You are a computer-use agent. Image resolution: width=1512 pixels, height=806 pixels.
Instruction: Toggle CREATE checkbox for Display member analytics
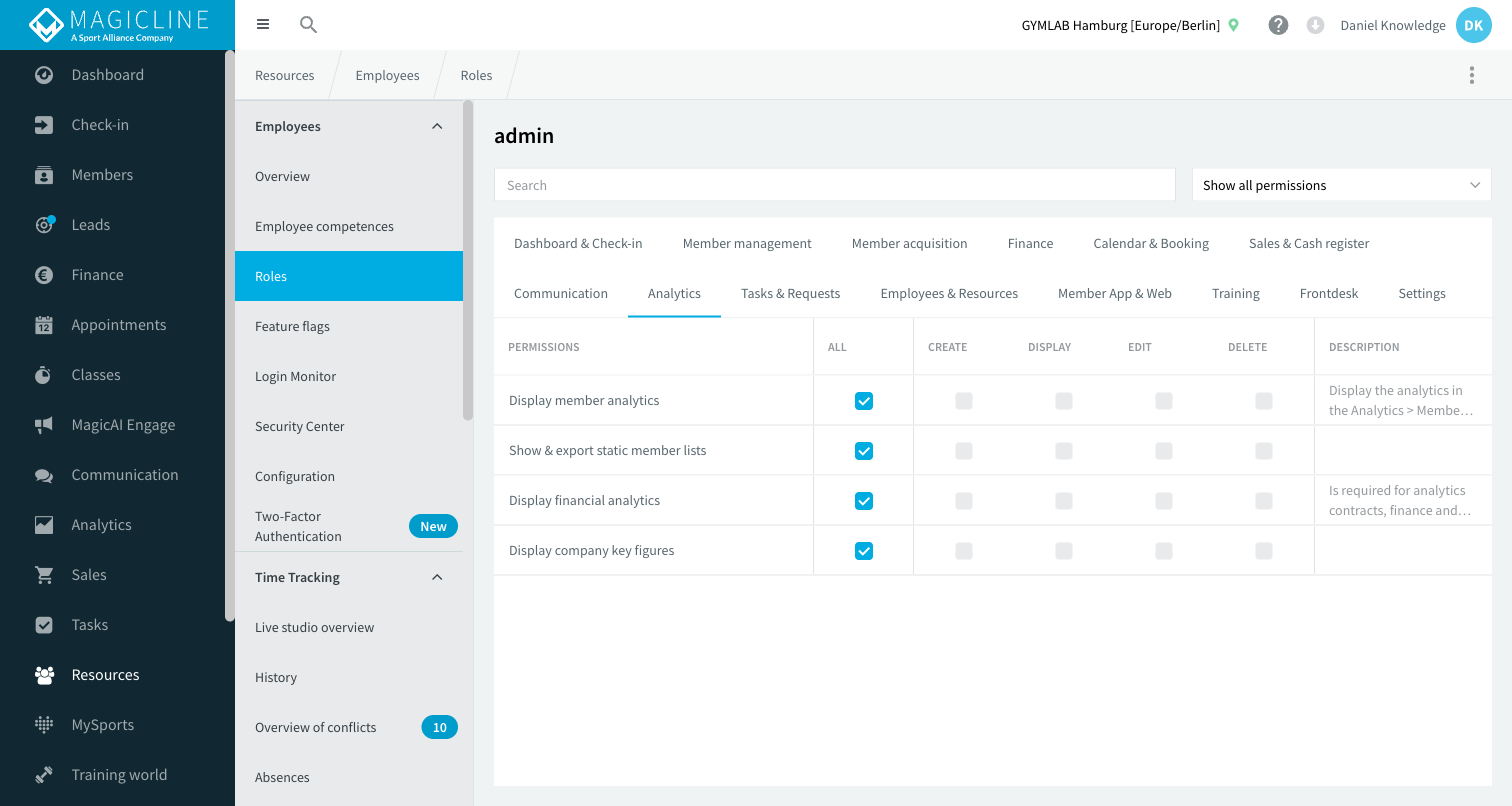coord(964,401)
